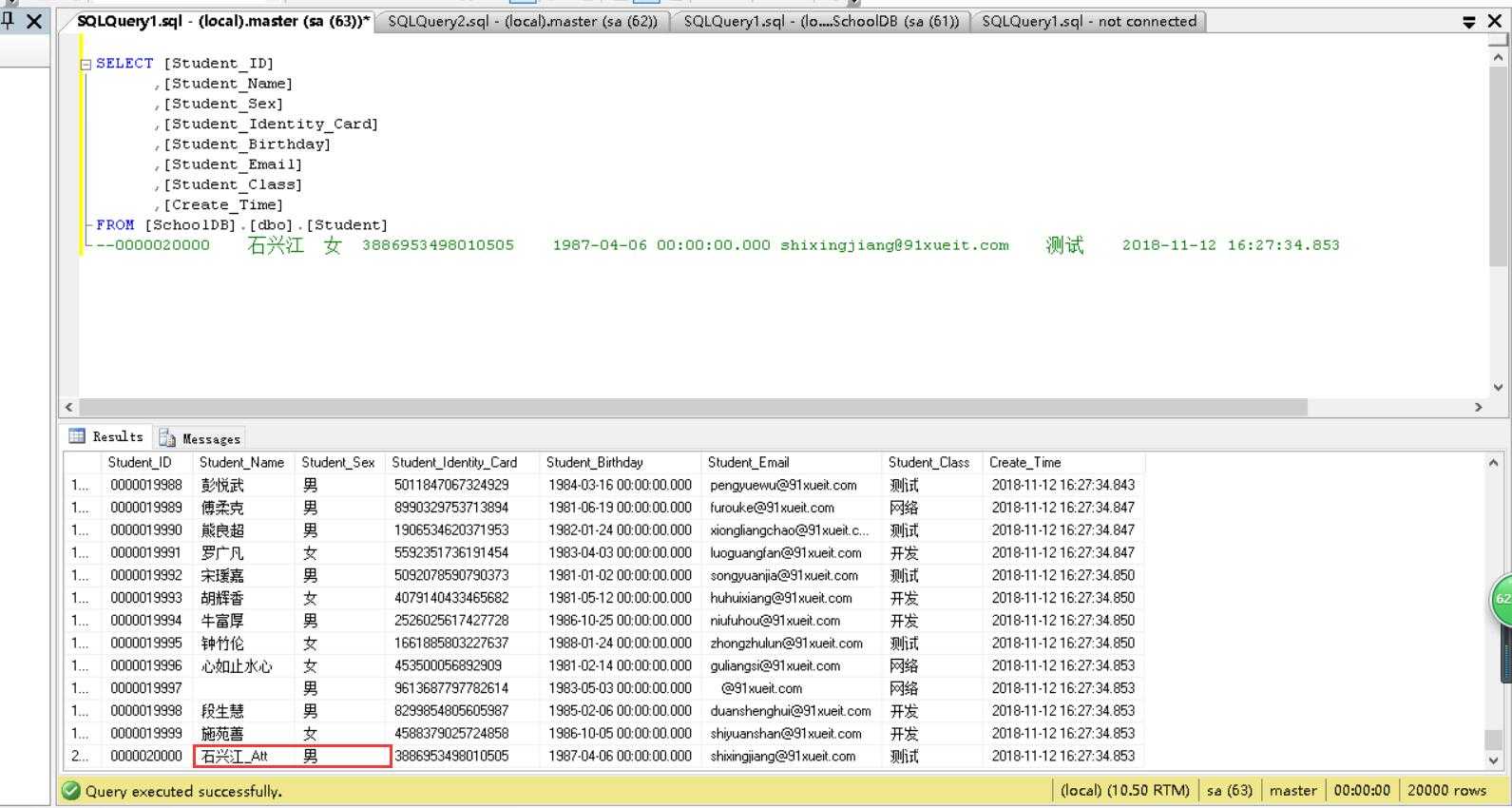Open the Messages tab
The width and height of the screenshot is (1512, 808).
(201, 438)
